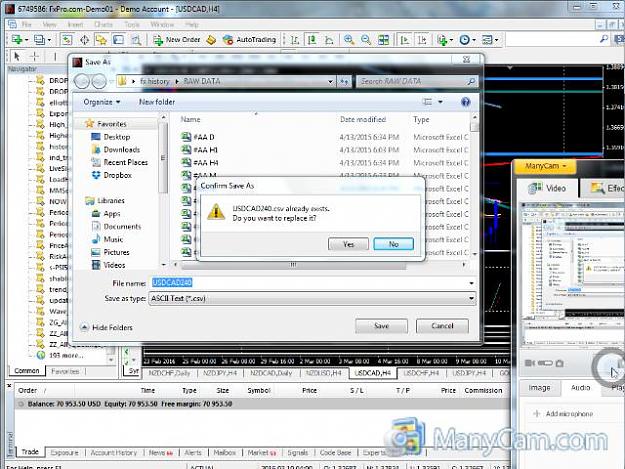Toggle the Terminal window toolbar icon
Viewport: 625px width, 469px height.
click(x=118, y=39)
